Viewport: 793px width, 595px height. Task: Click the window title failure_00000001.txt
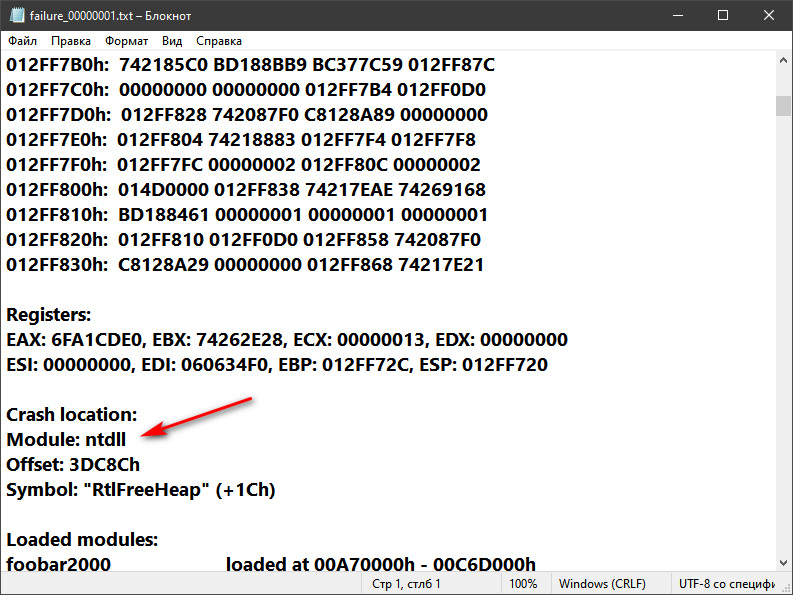(x=110, y=16)
